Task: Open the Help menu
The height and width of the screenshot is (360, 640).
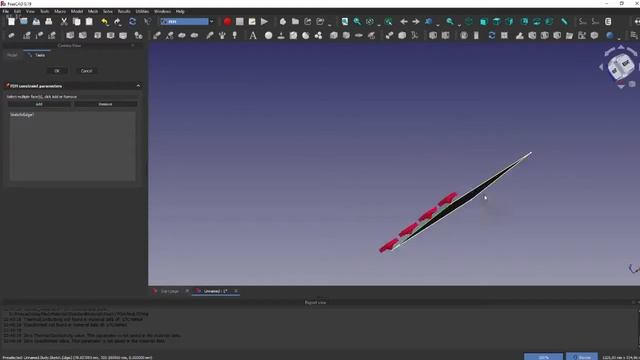Action: click(x=180, y=11)
